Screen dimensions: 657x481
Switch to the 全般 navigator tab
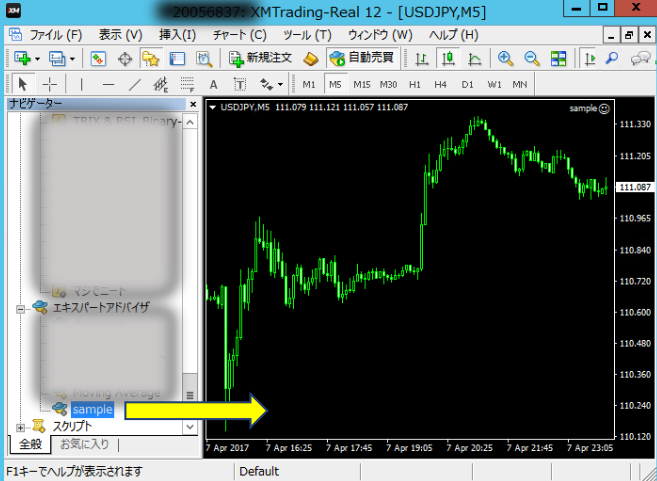coord(31,445)
